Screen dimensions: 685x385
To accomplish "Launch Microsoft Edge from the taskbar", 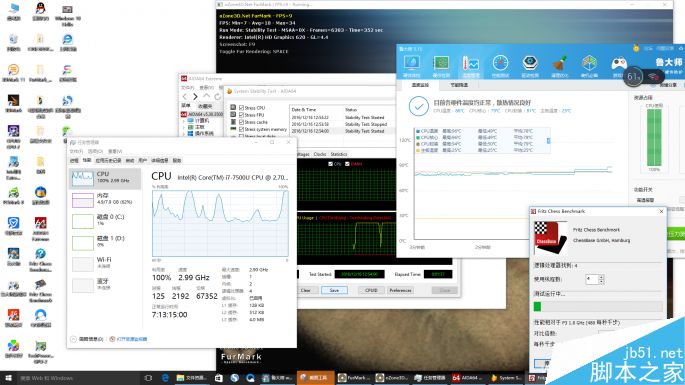I will click(x=165, y=378).
